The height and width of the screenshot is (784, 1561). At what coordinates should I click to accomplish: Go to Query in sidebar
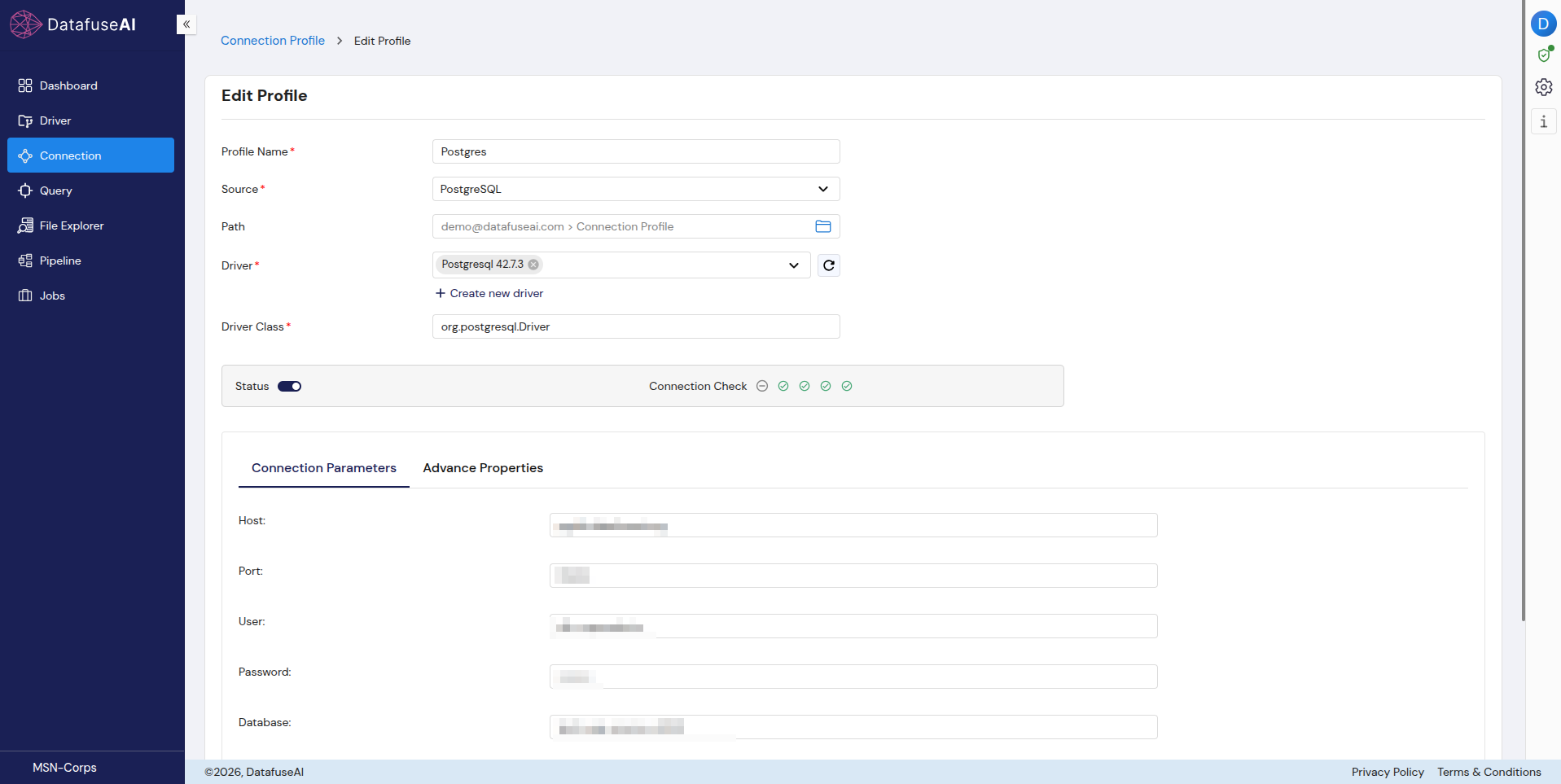click(90, 191)
